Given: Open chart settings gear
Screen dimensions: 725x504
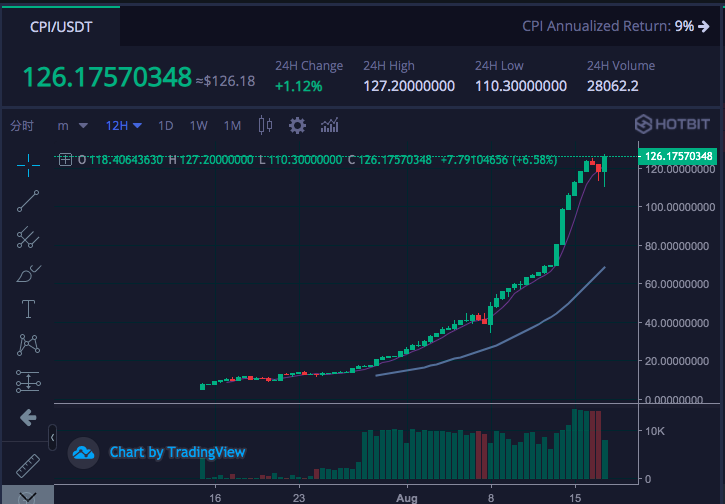Looking at the screenshot, I should [x=297, y=125].
